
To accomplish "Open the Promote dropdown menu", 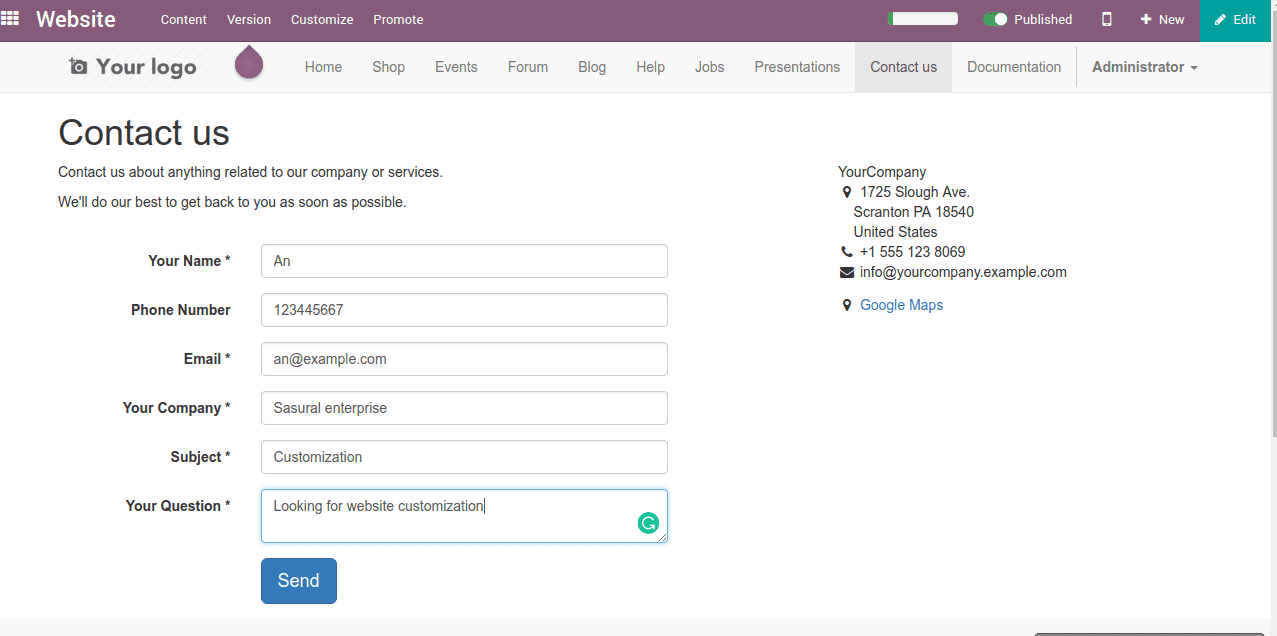I will pos(398,19).
